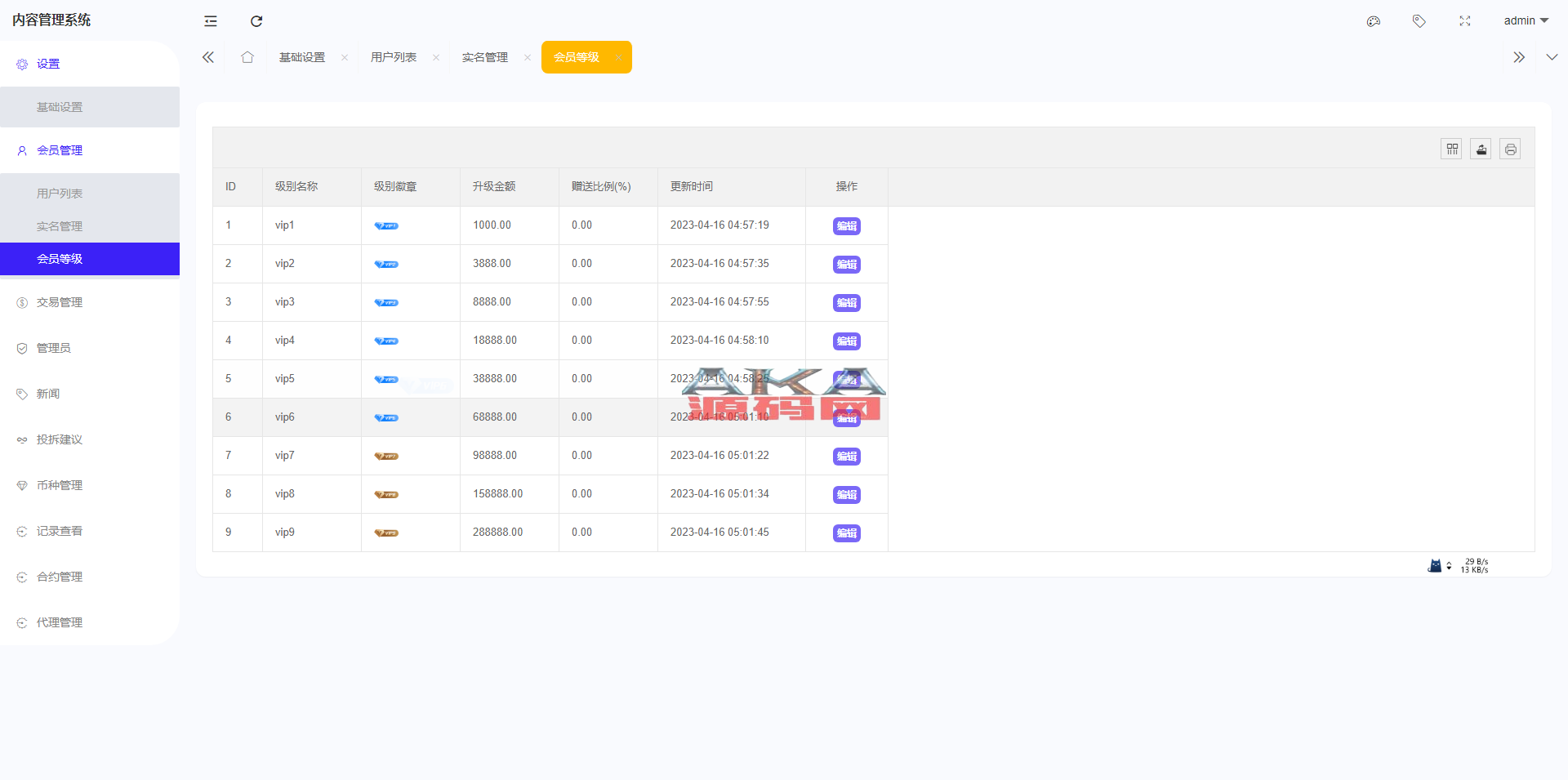This screenshot has height=780, width=1568.
Task: Click the 编辑 button for vip1
Action: (x=846, y=226)
